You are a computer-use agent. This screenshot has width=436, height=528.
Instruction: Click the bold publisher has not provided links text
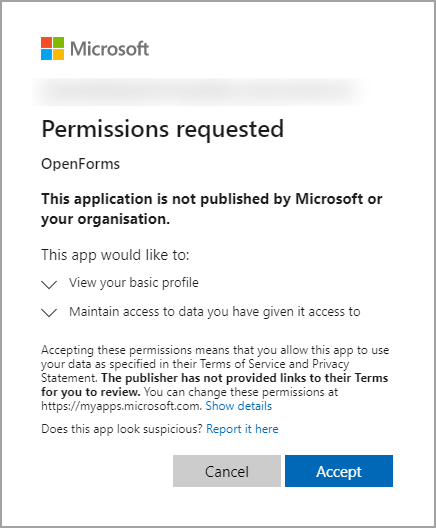[214, 385]
